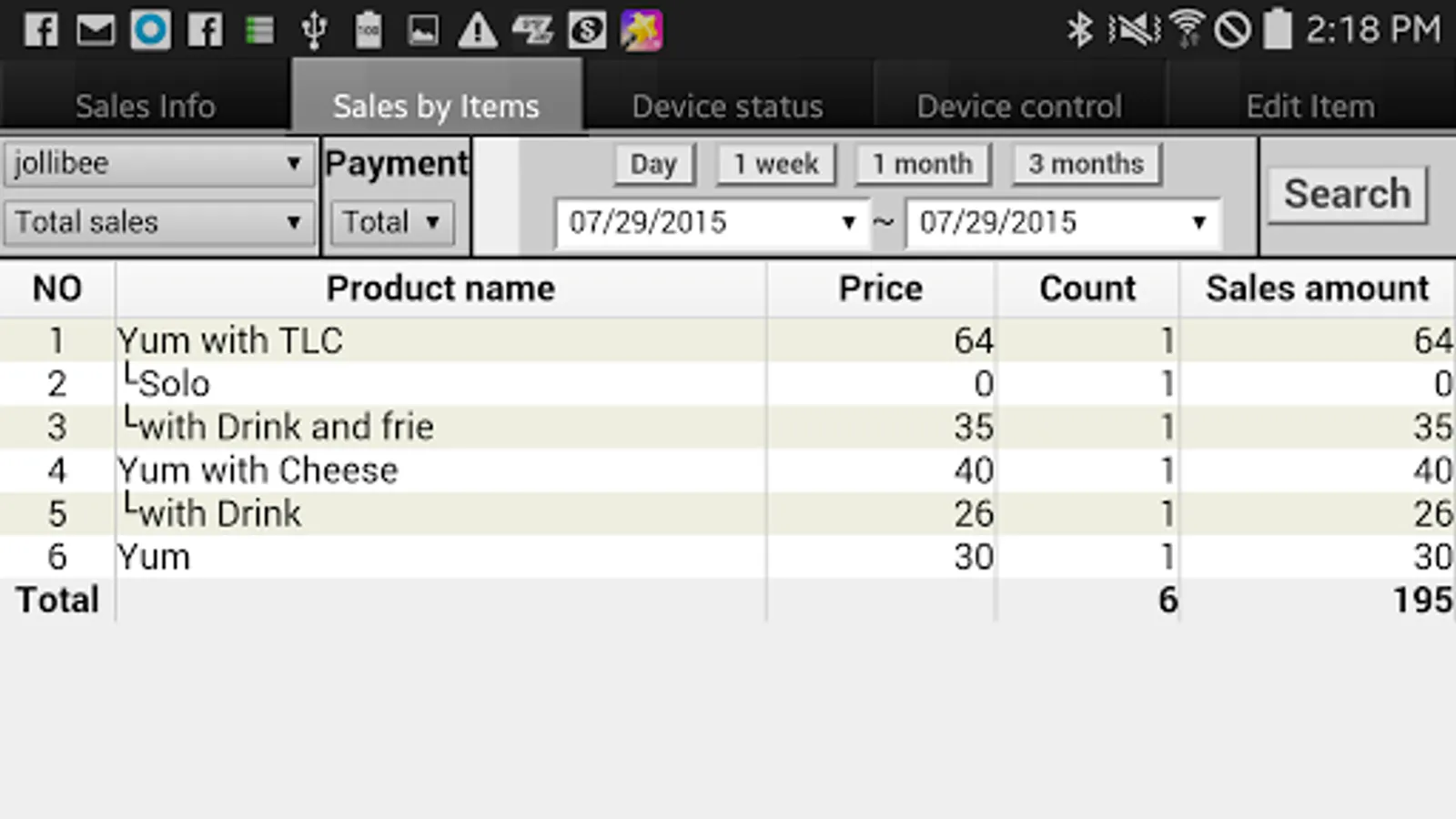The width and height of the screenshot is (1456, 819).
Task: Open the battery fully charged notification
Action: pyautogui.click(x=369, y=29)
